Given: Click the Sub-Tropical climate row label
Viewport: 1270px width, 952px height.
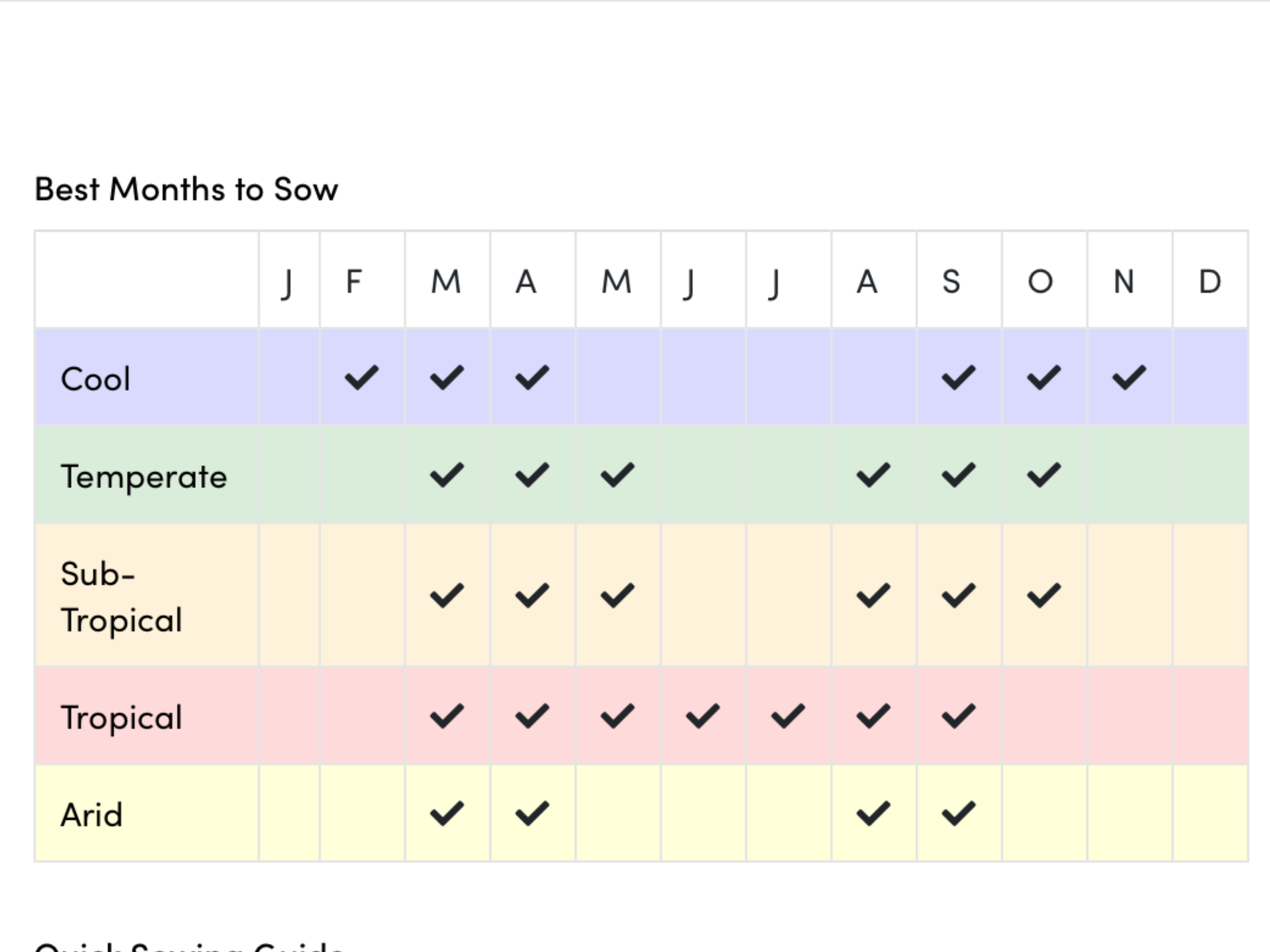Looking at the screenshot, I should [121, 596].
